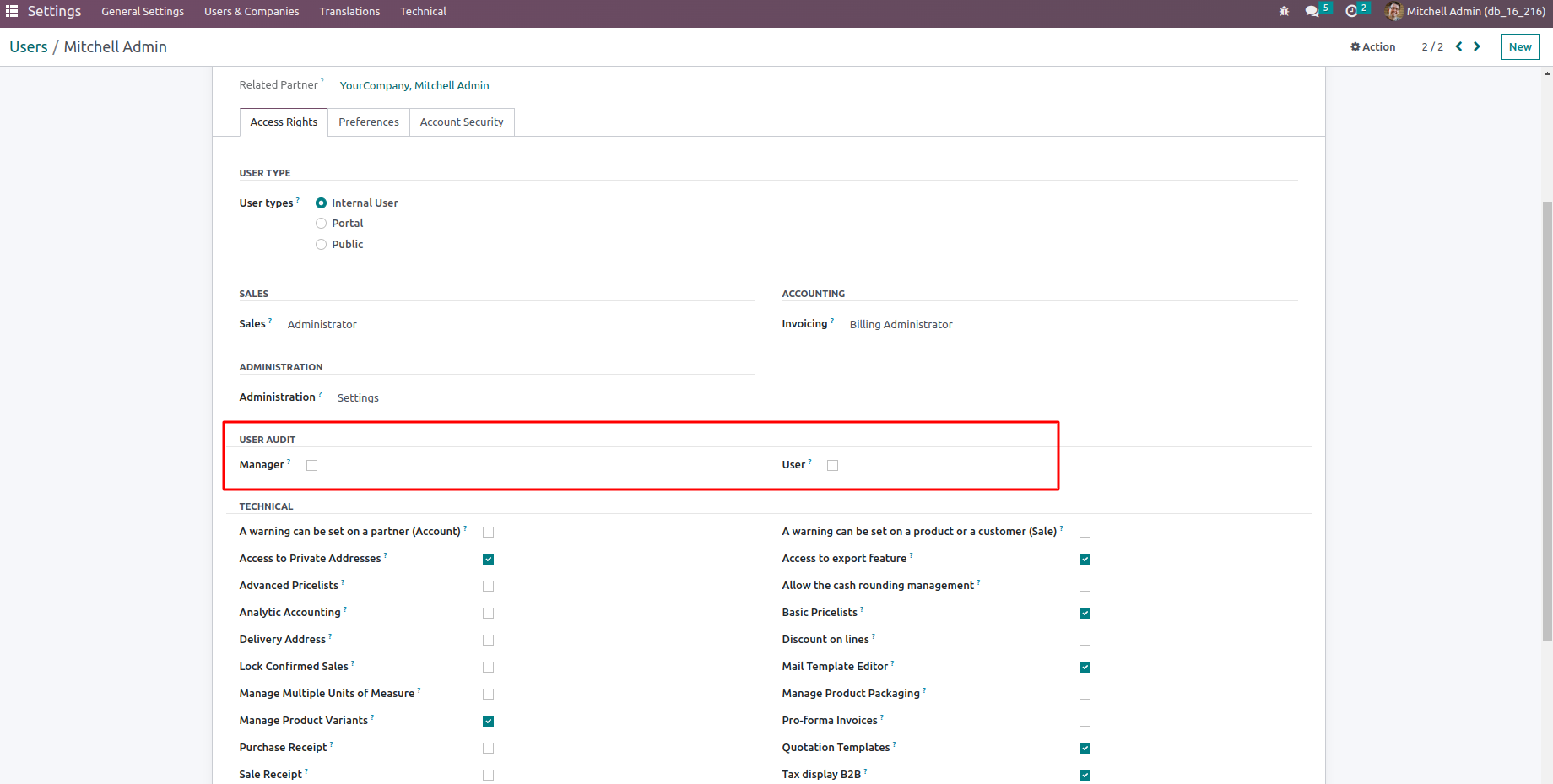Image resolution: width=1553 pixels, height=784 pixels.
Task: Go to next record arrow
Action: point(1477,47)
